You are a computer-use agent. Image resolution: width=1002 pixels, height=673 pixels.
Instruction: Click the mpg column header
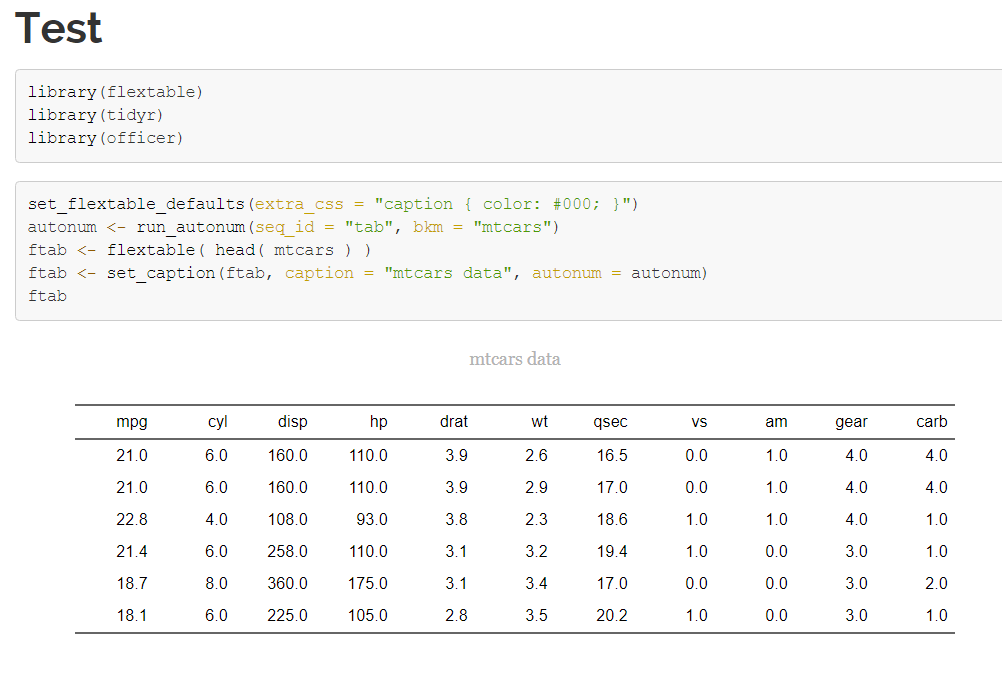[x=132, y=421]
